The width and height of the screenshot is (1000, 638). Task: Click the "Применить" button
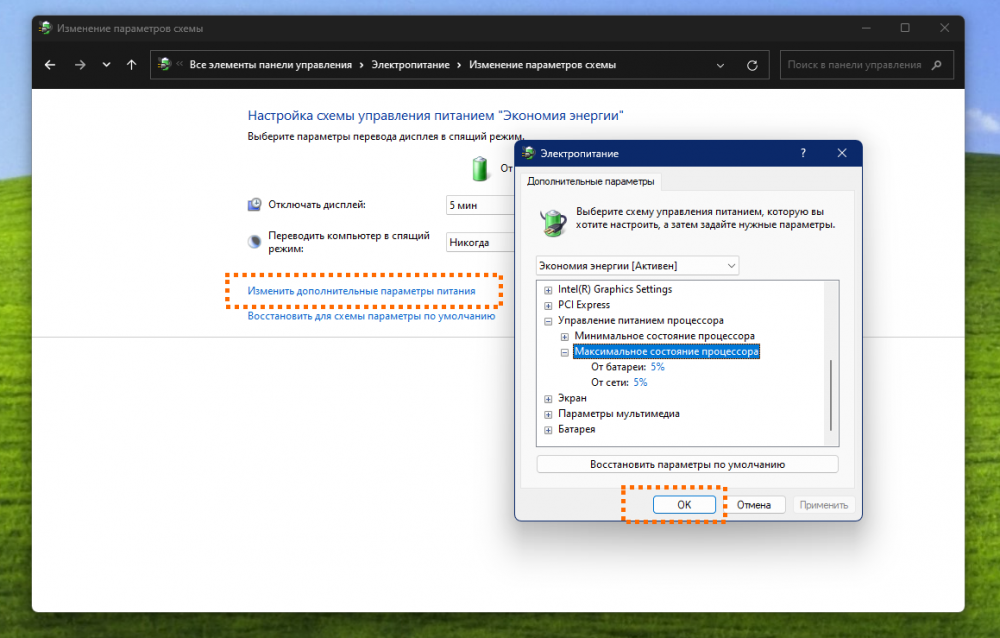click(823, 505)
